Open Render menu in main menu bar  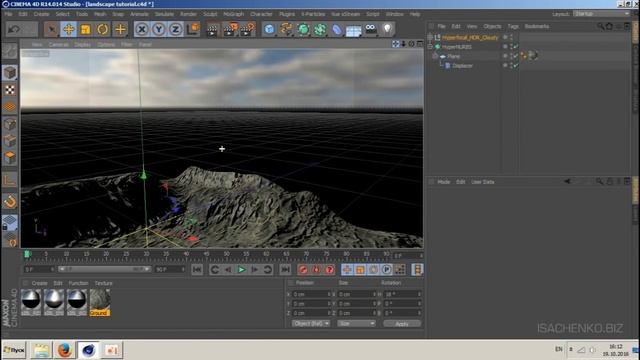pos(188,14)
